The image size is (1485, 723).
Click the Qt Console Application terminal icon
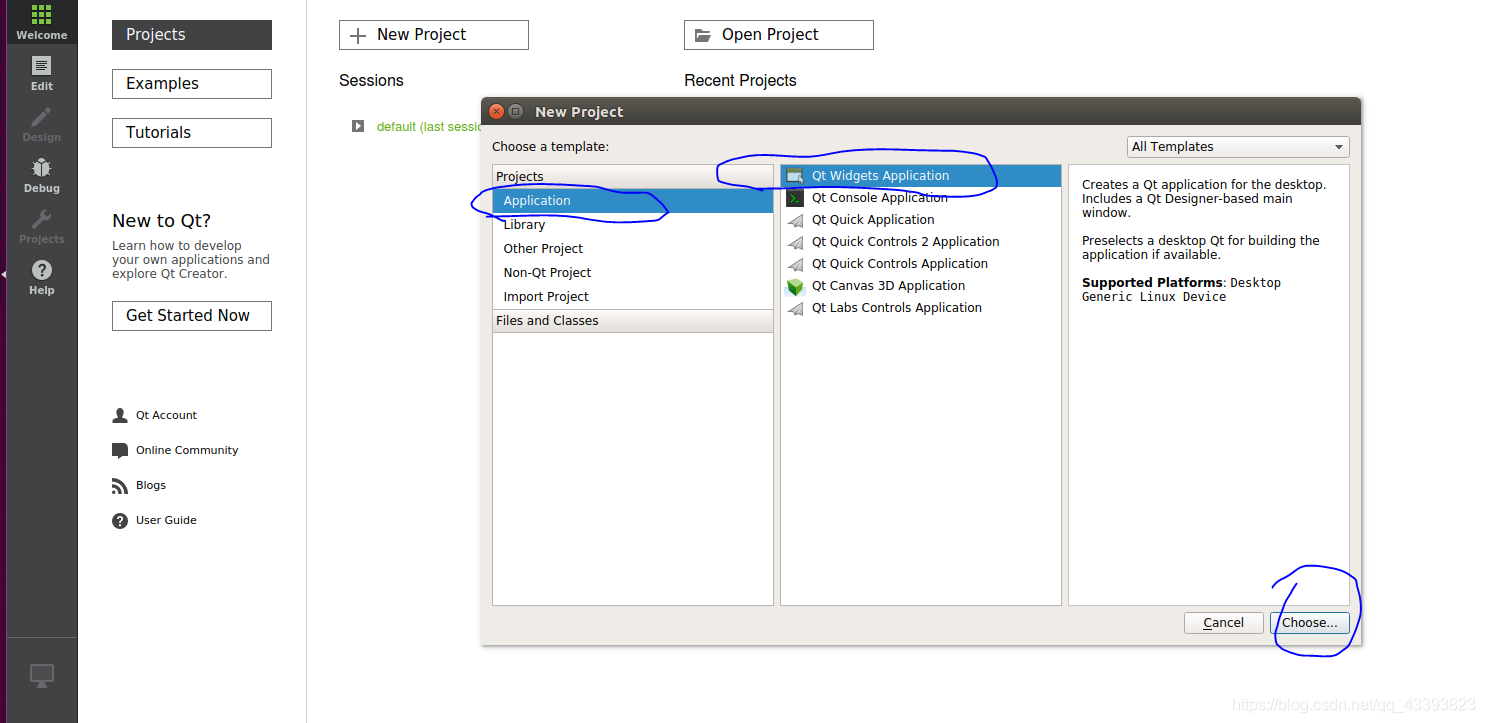point(795,198)
